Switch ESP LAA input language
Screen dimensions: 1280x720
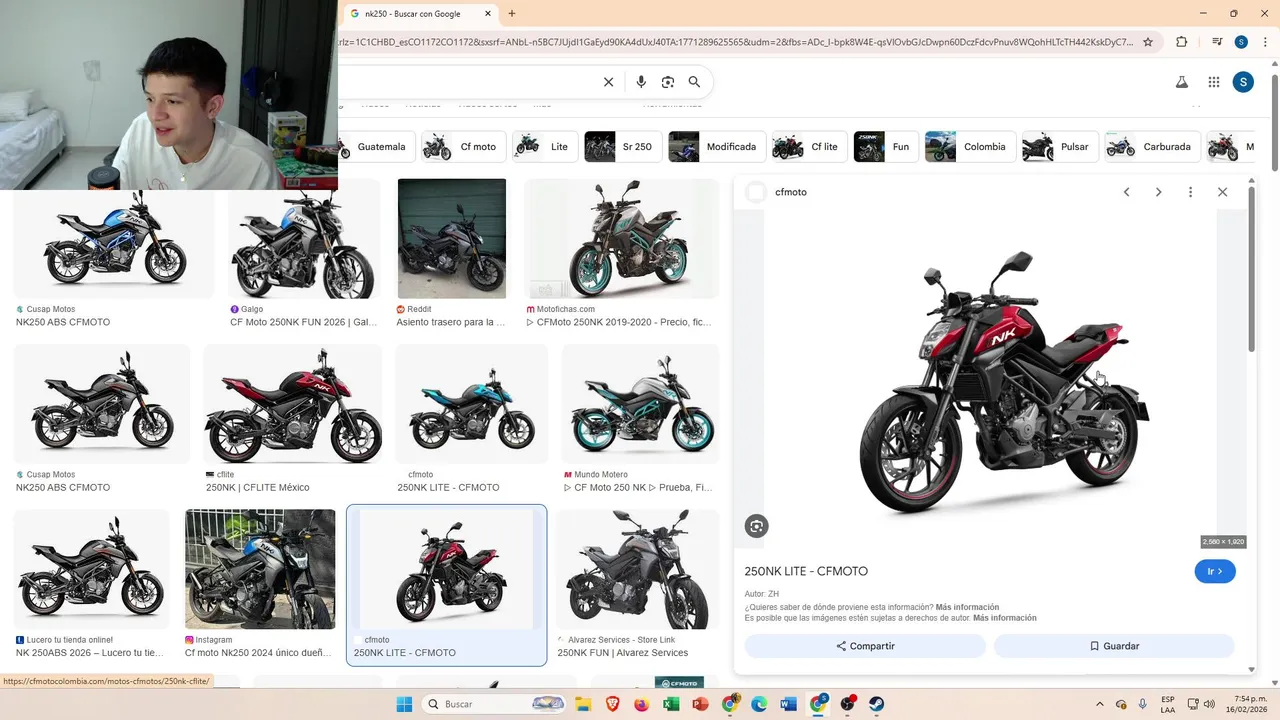(1168, 704)
